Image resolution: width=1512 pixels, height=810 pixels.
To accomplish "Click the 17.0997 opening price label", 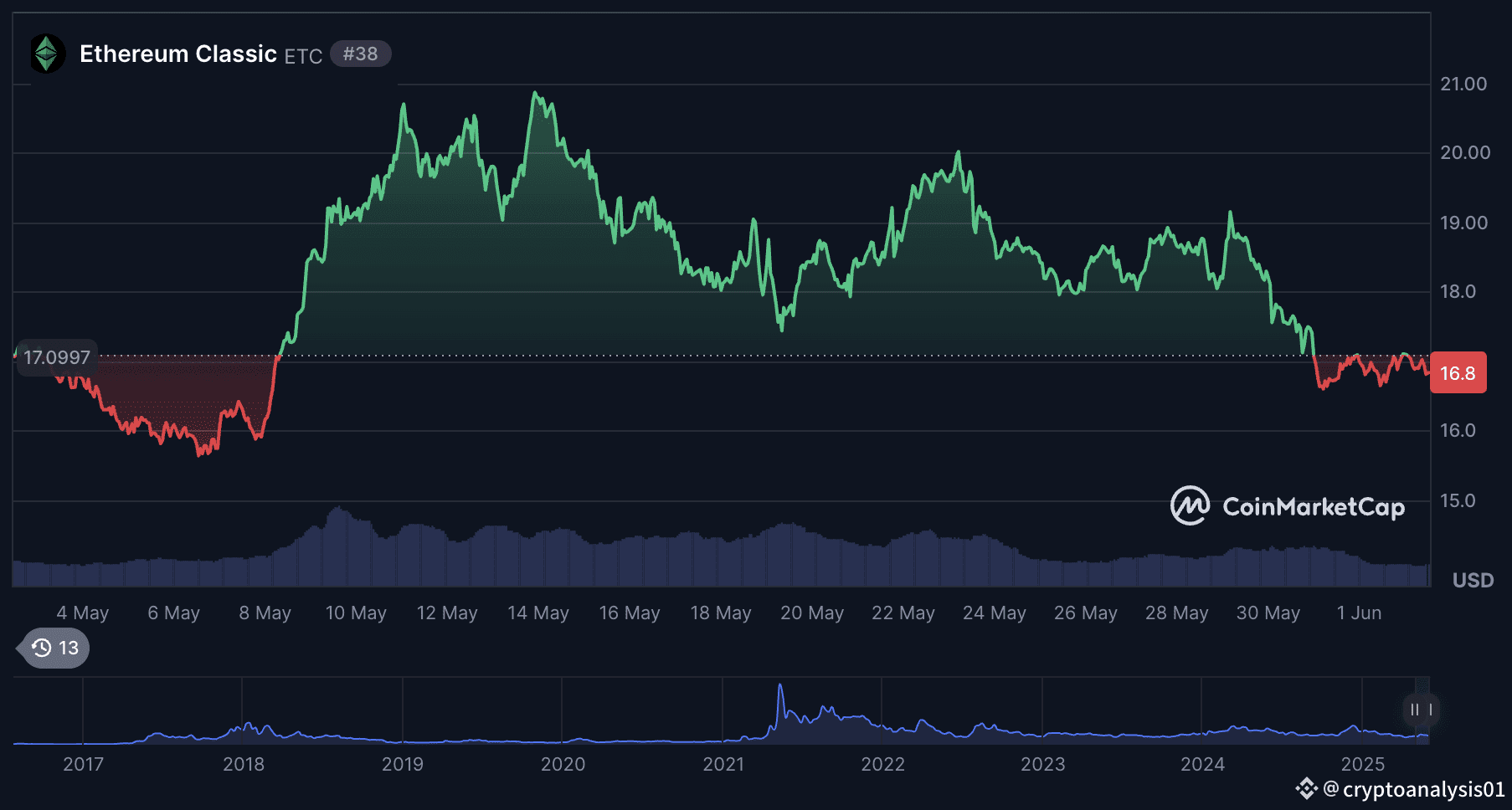I will click(57, 357).
